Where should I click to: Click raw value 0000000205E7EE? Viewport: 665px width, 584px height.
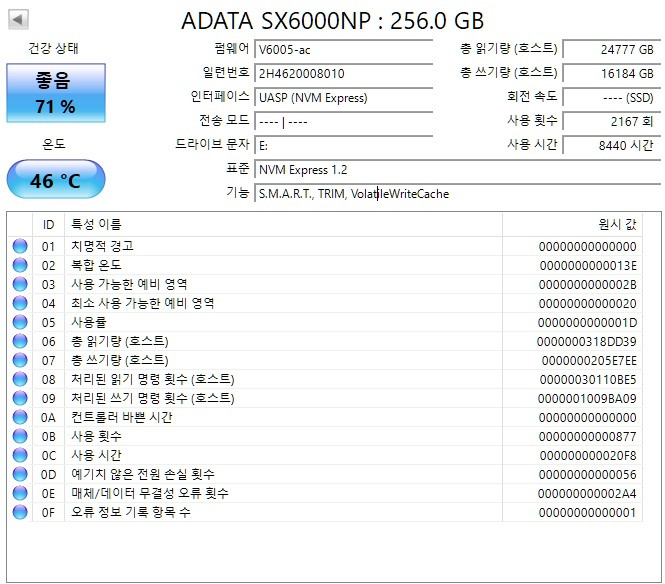pos(589,360)
